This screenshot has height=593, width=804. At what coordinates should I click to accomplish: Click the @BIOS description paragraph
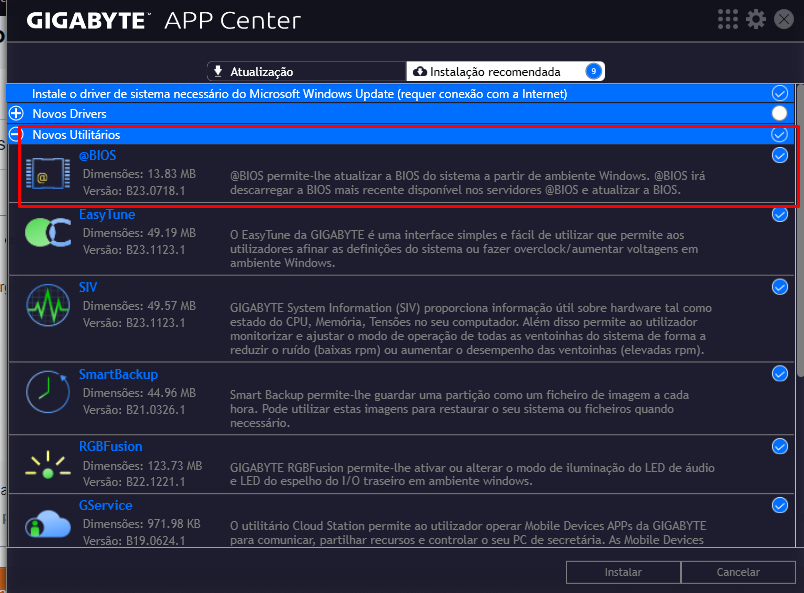point(468,183)
